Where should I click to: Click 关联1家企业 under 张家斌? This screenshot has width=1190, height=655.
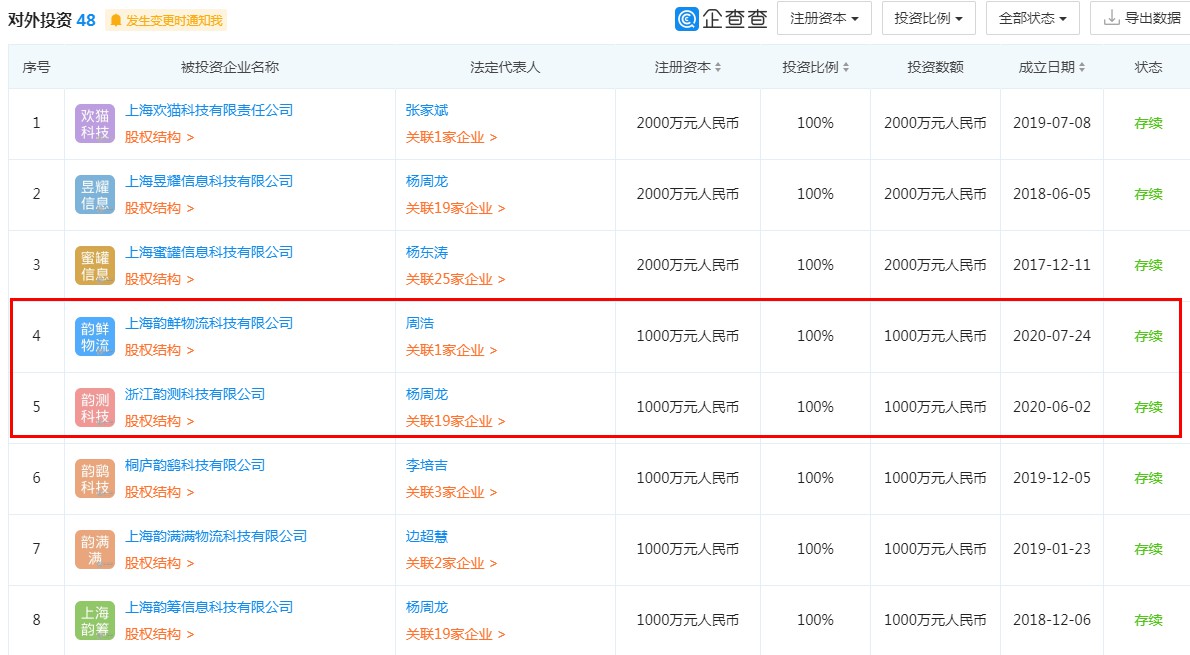452,137
